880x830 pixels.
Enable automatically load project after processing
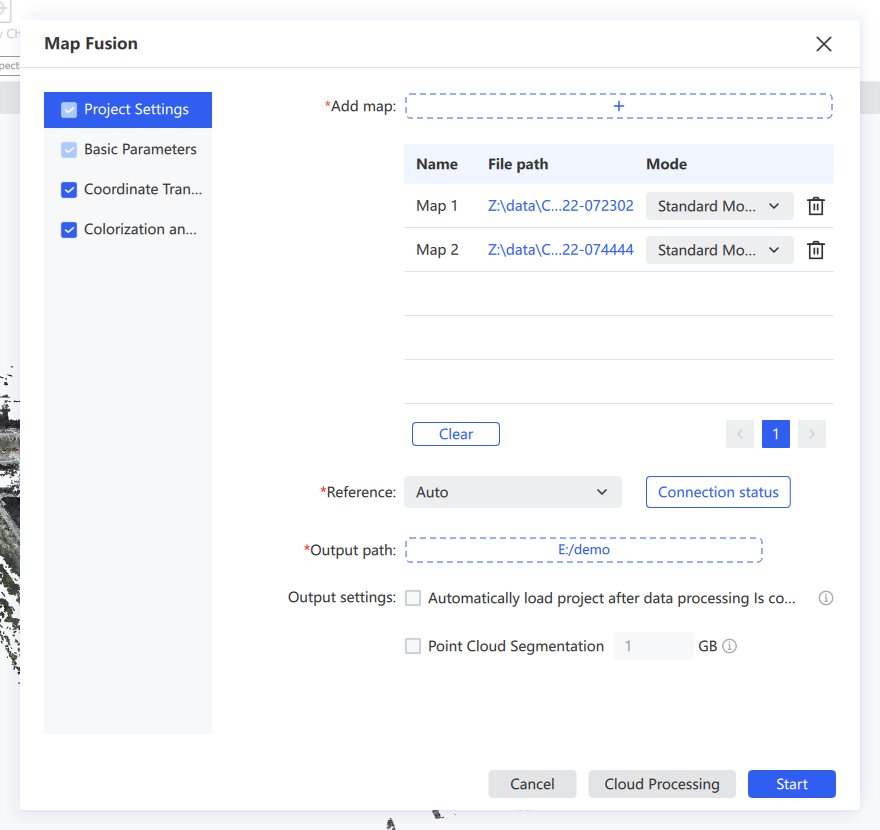[413, 598]
